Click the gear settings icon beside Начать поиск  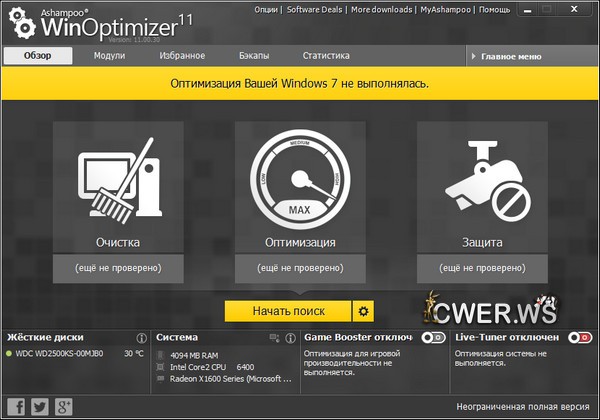click(364, 311)
